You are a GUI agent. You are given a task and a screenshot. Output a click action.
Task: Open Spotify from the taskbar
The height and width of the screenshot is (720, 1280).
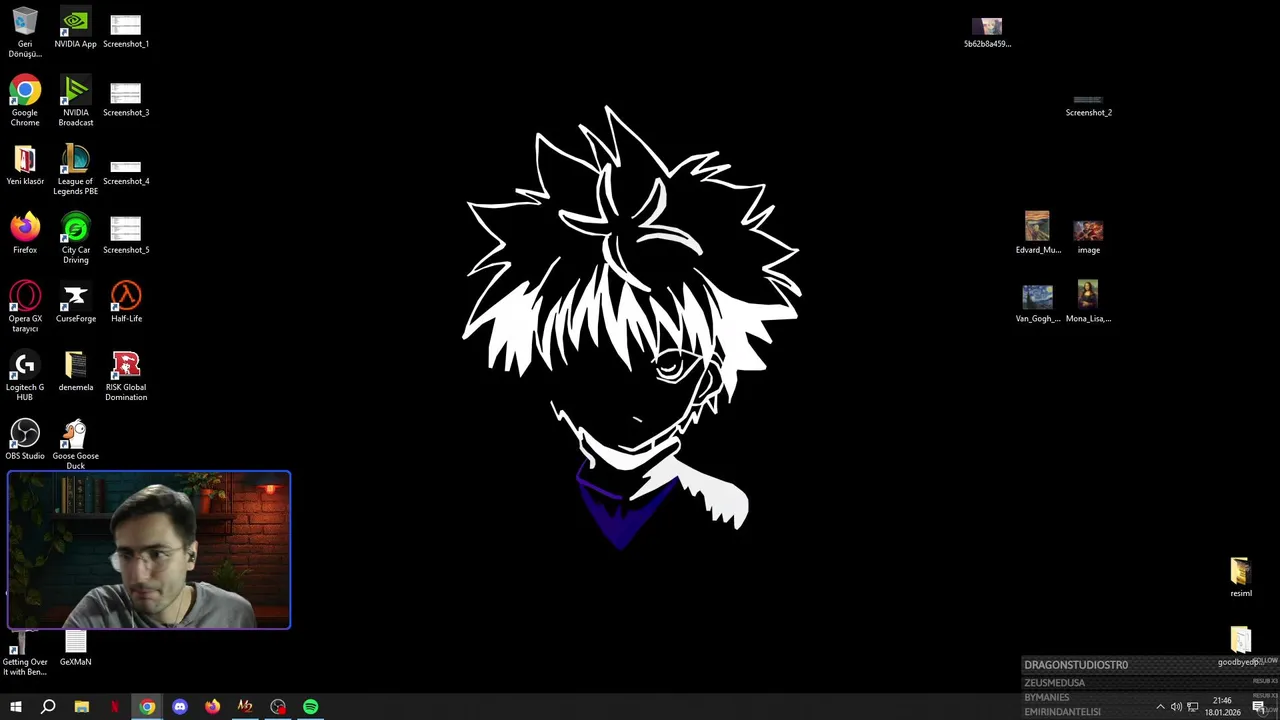coord(311,707)
